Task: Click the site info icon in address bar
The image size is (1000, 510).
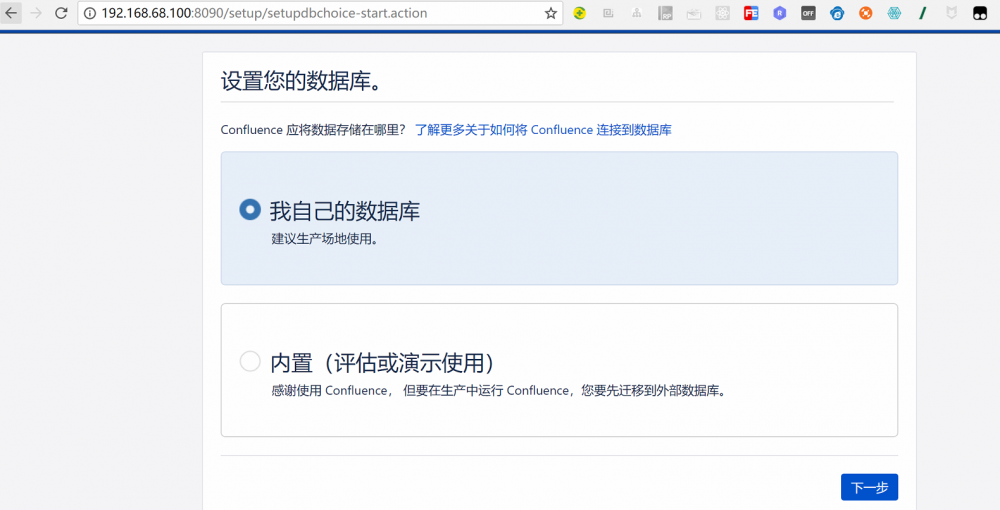Action: [x=90, y=13]
